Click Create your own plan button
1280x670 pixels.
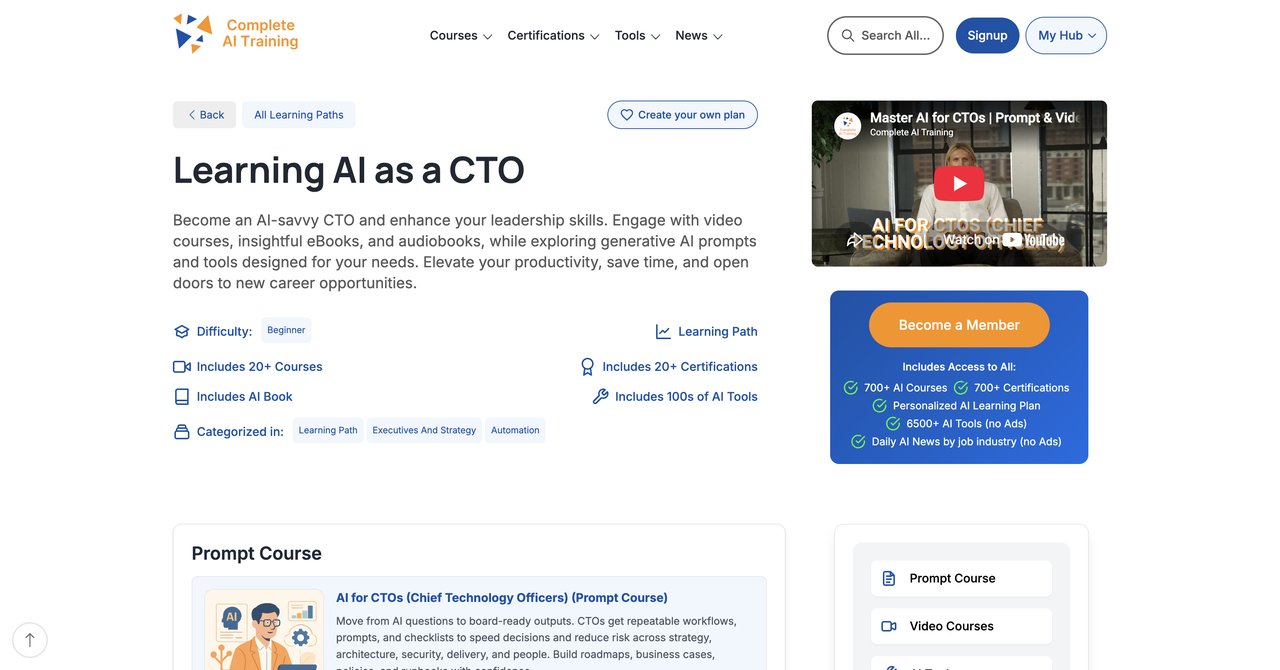tap(682, 115)
